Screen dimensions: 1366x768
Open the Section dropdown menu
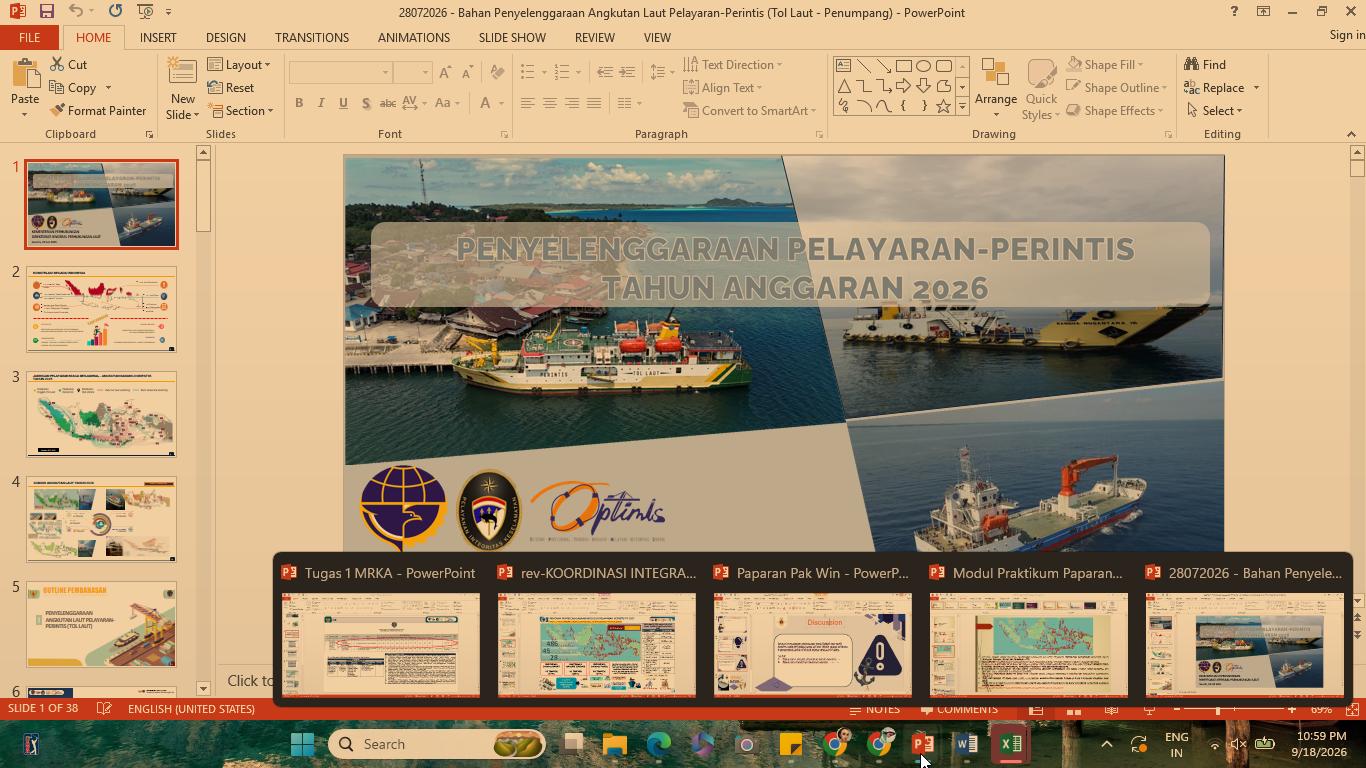click(x=240, y=111)
